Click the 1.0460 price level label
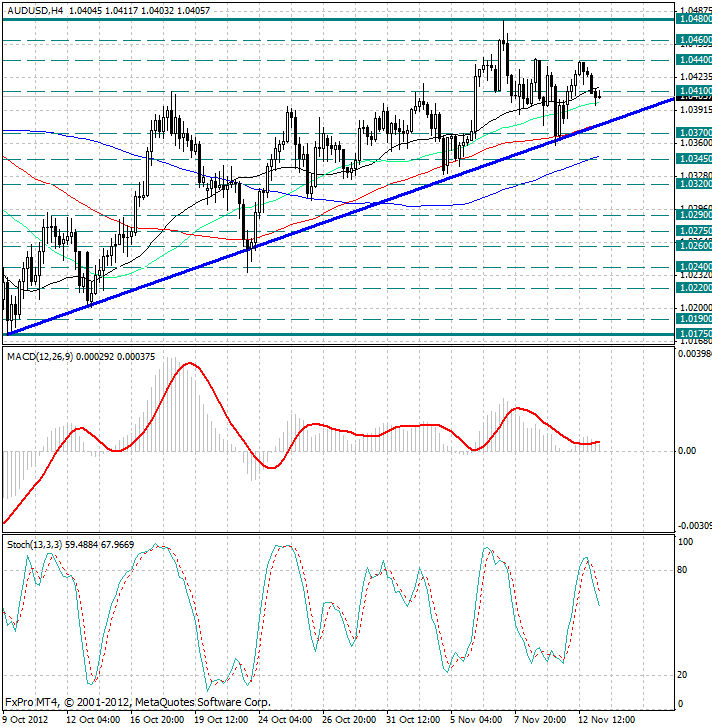This screenshot has width=712, height=727. click(x=694, y=40)
